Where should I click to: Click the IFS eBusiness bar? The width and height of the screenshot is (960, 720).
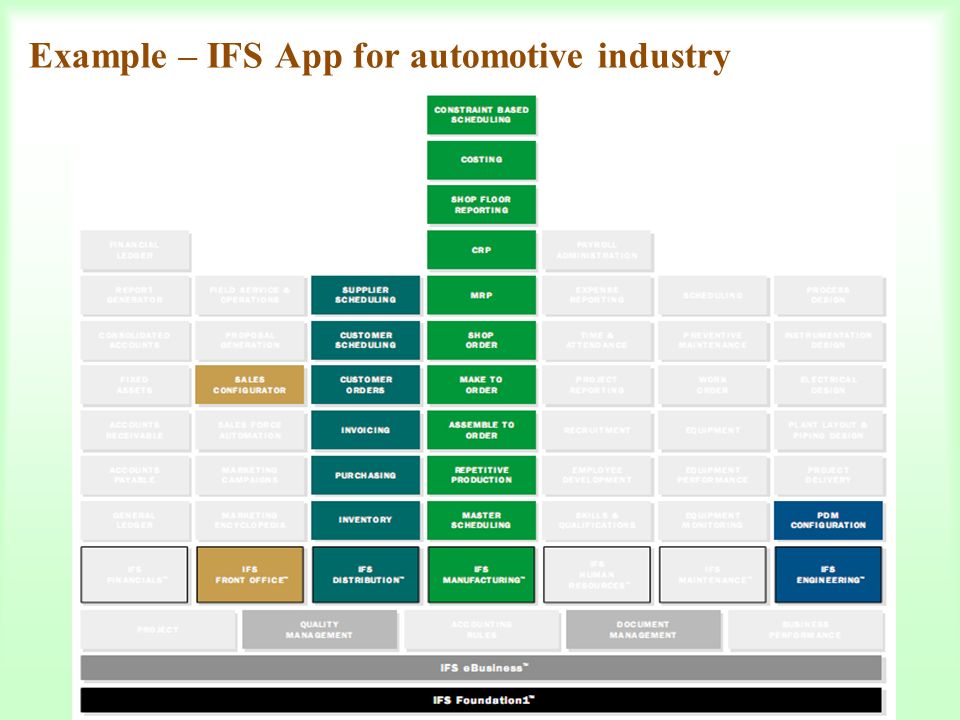coord(481,668)
